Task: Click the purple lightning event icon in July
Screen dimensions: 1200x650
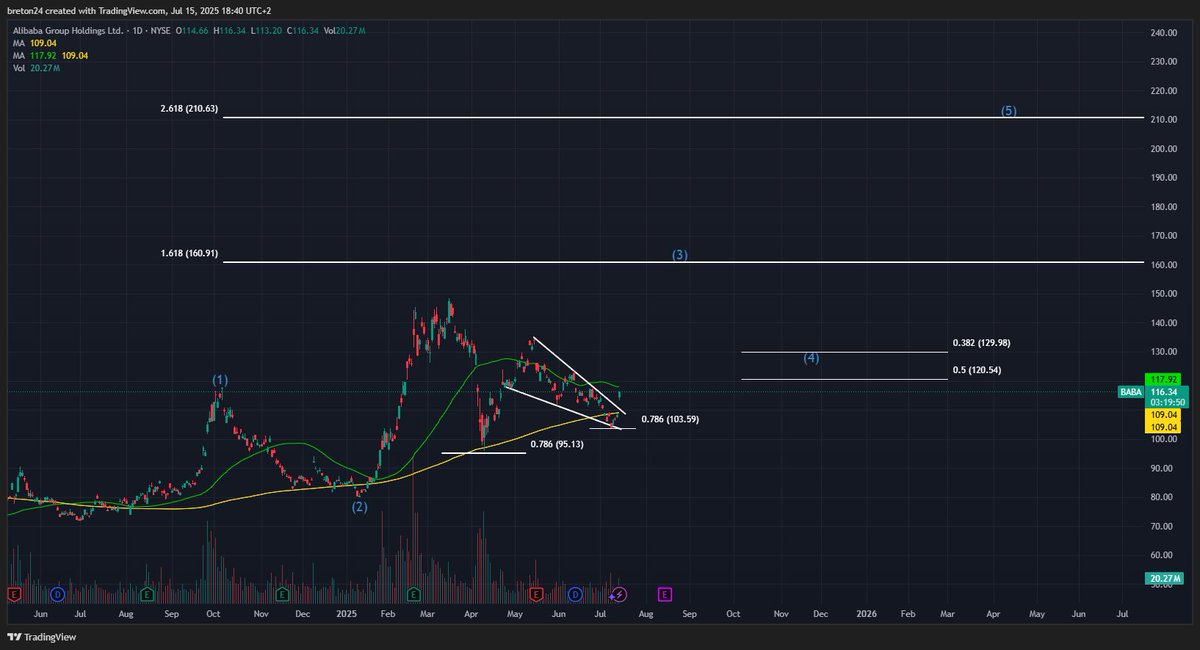Action: (619, 594)
